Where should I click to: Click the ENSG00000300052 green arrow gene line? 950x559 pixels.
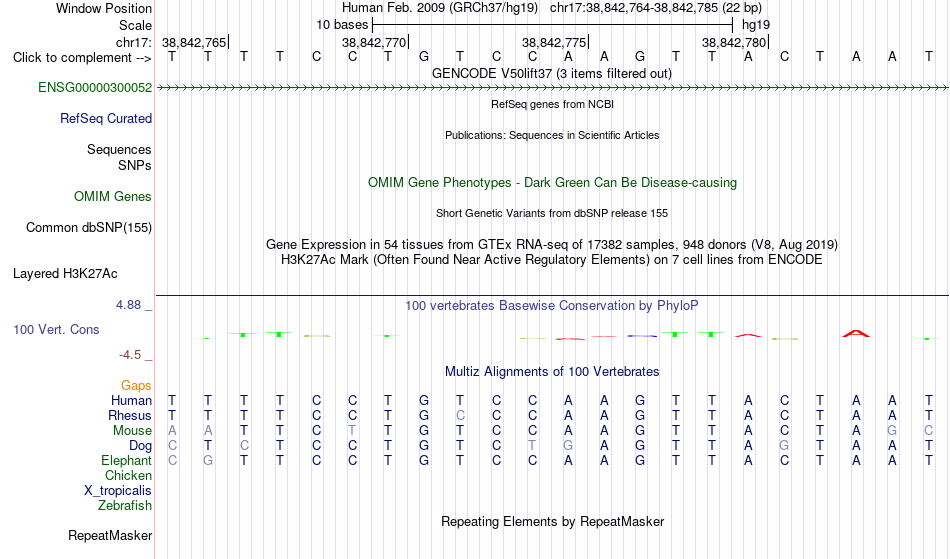point(552,88)
